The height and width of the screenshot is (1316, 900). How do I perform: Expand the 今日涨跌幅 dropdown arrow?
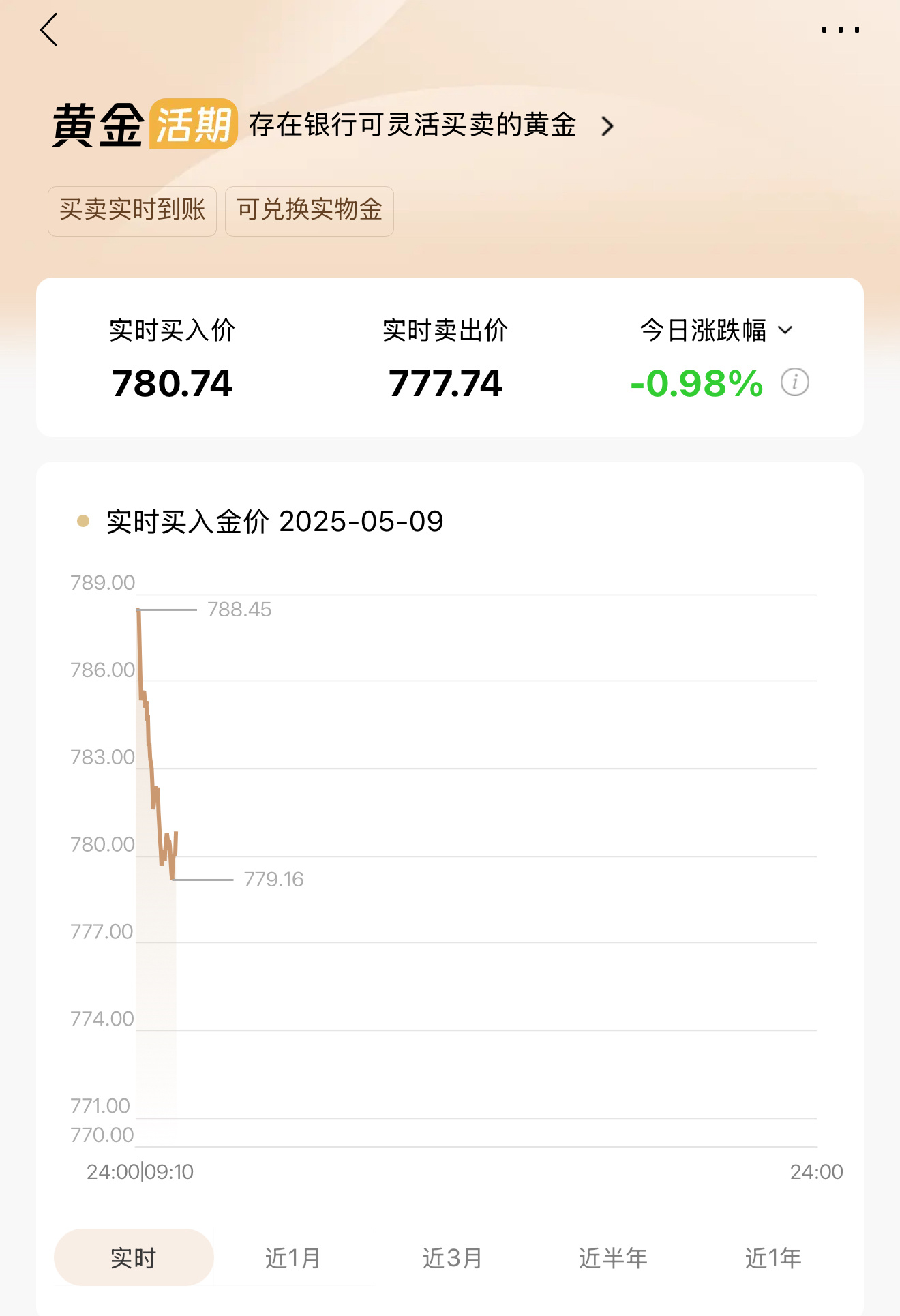(785, 331)
